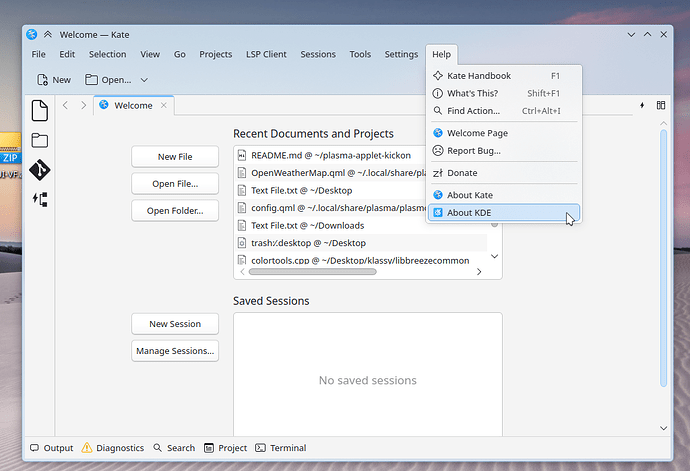Open the Tools menu

[360, 54]
